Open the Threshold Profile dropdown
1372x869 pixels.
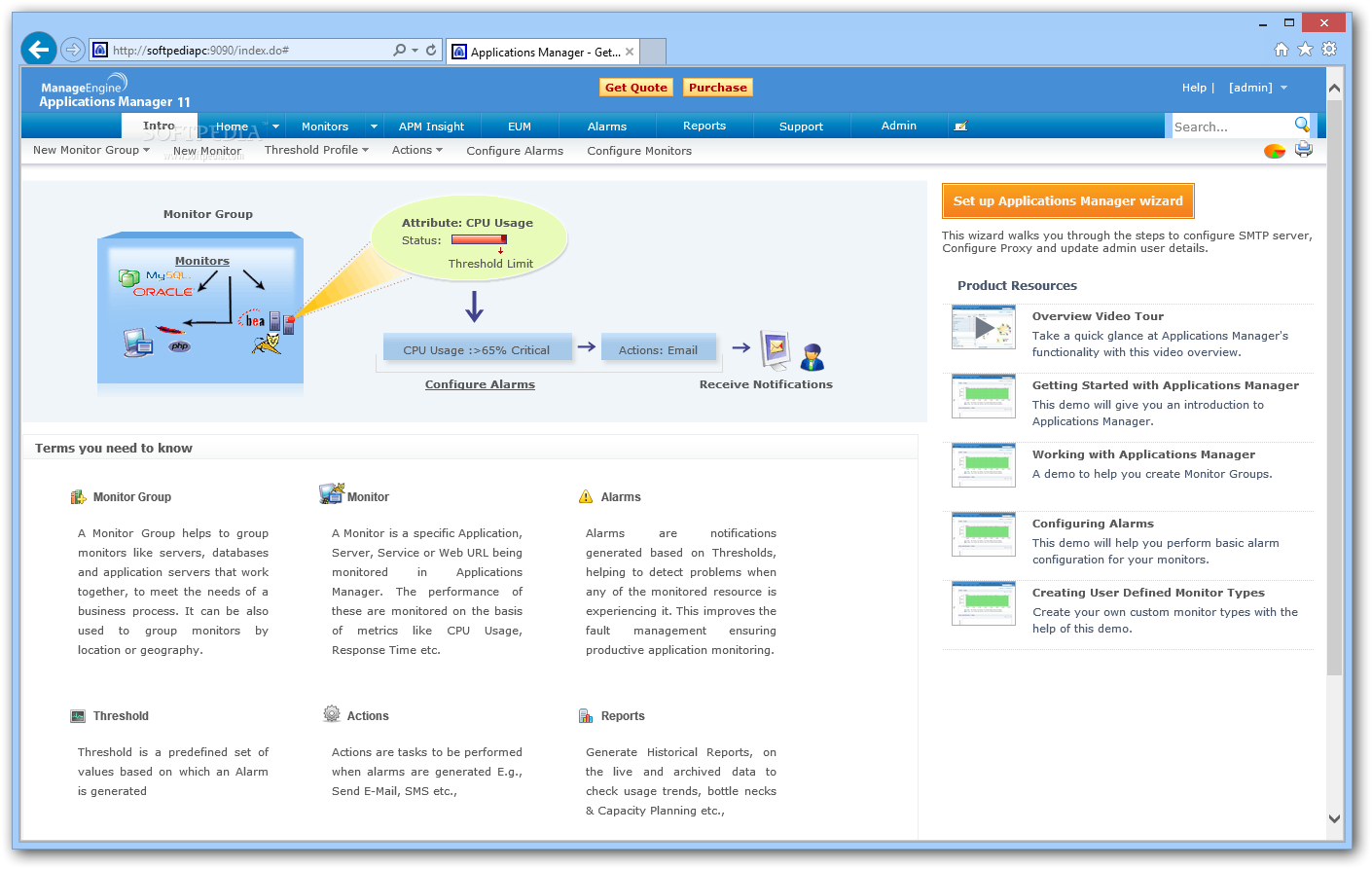click(x=316, y=150)
